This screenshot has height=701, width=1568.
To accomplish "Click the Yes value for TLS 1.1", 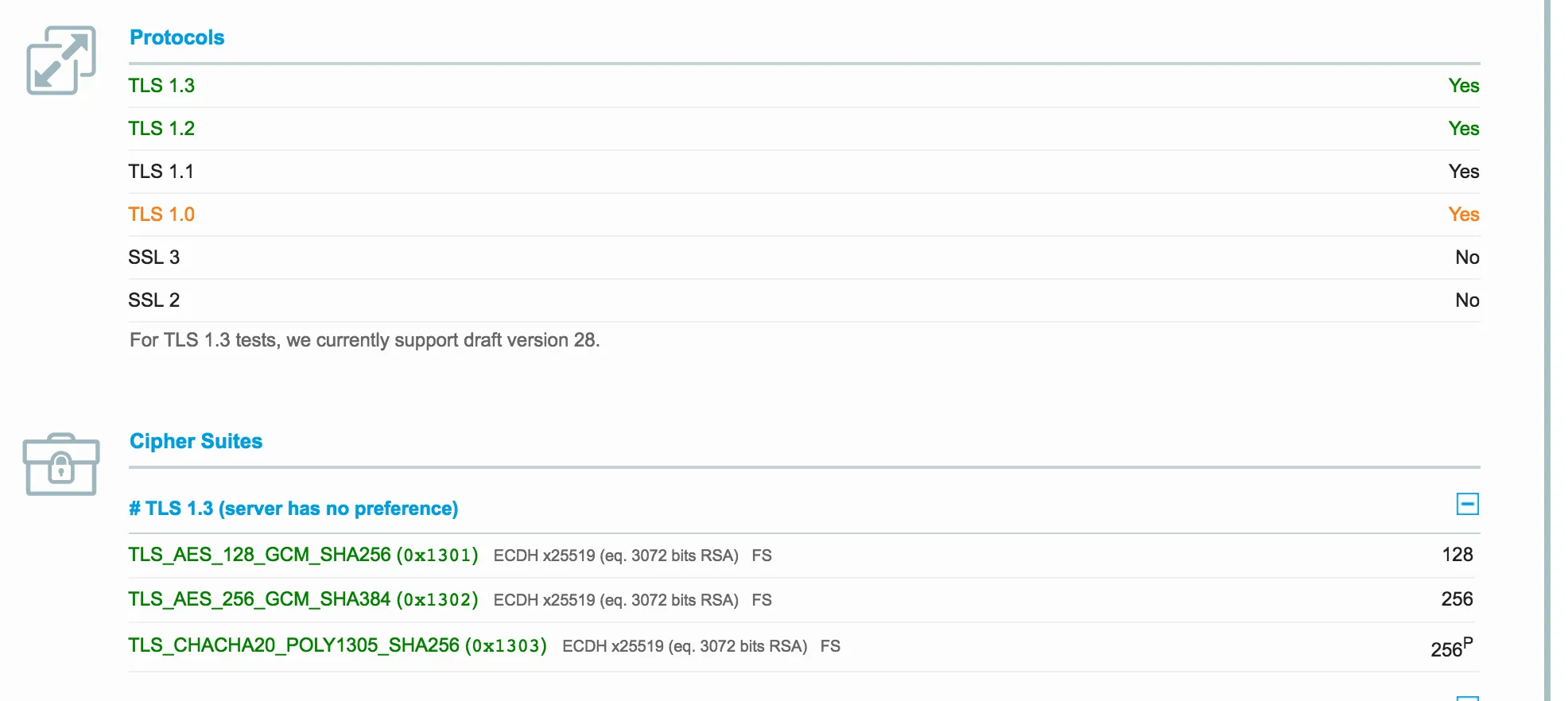I will [1463, 172].
